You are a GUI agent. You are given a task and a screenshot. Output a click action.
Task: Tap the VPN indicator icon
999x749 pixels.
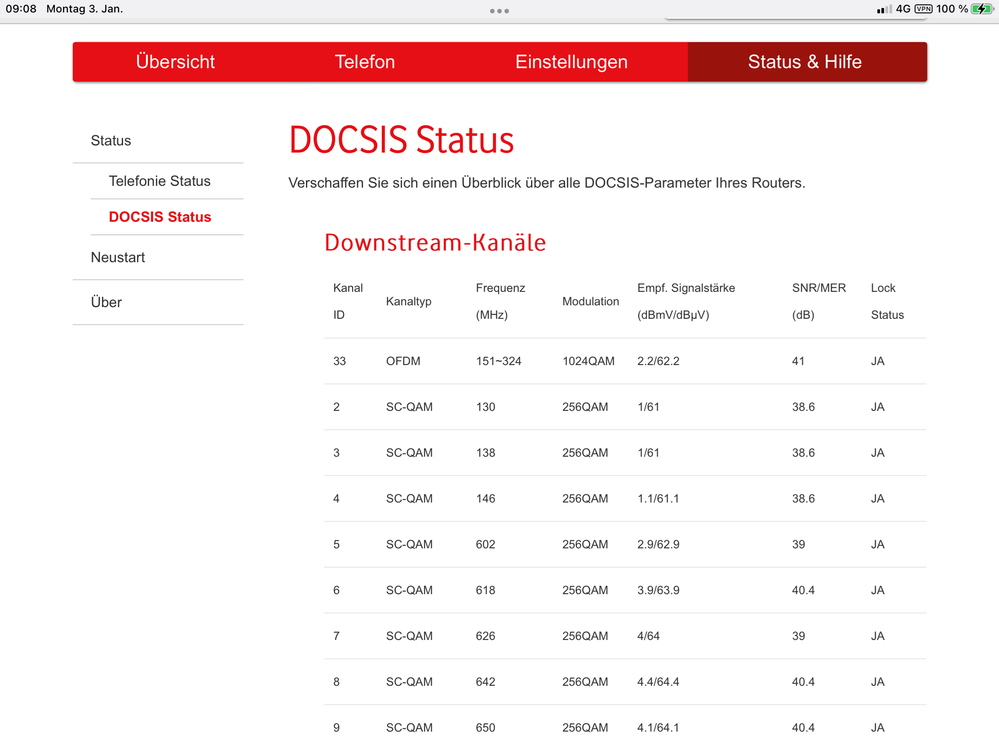click(923, 9)
